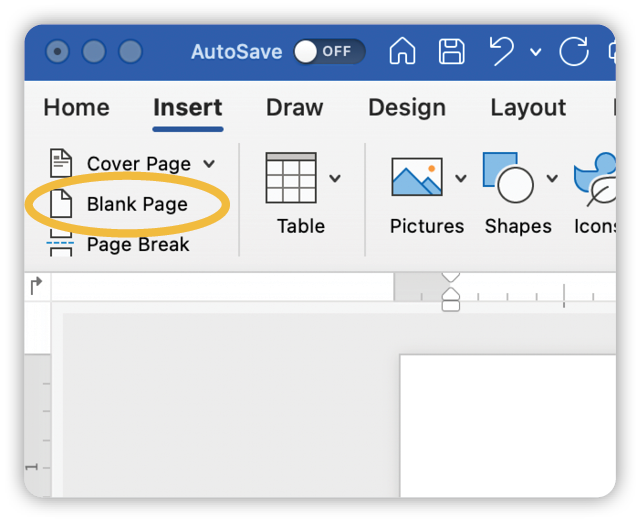640x522 pixels.
Task: Select the Insert ribbon tab
Action: click(x=188, y=108)
